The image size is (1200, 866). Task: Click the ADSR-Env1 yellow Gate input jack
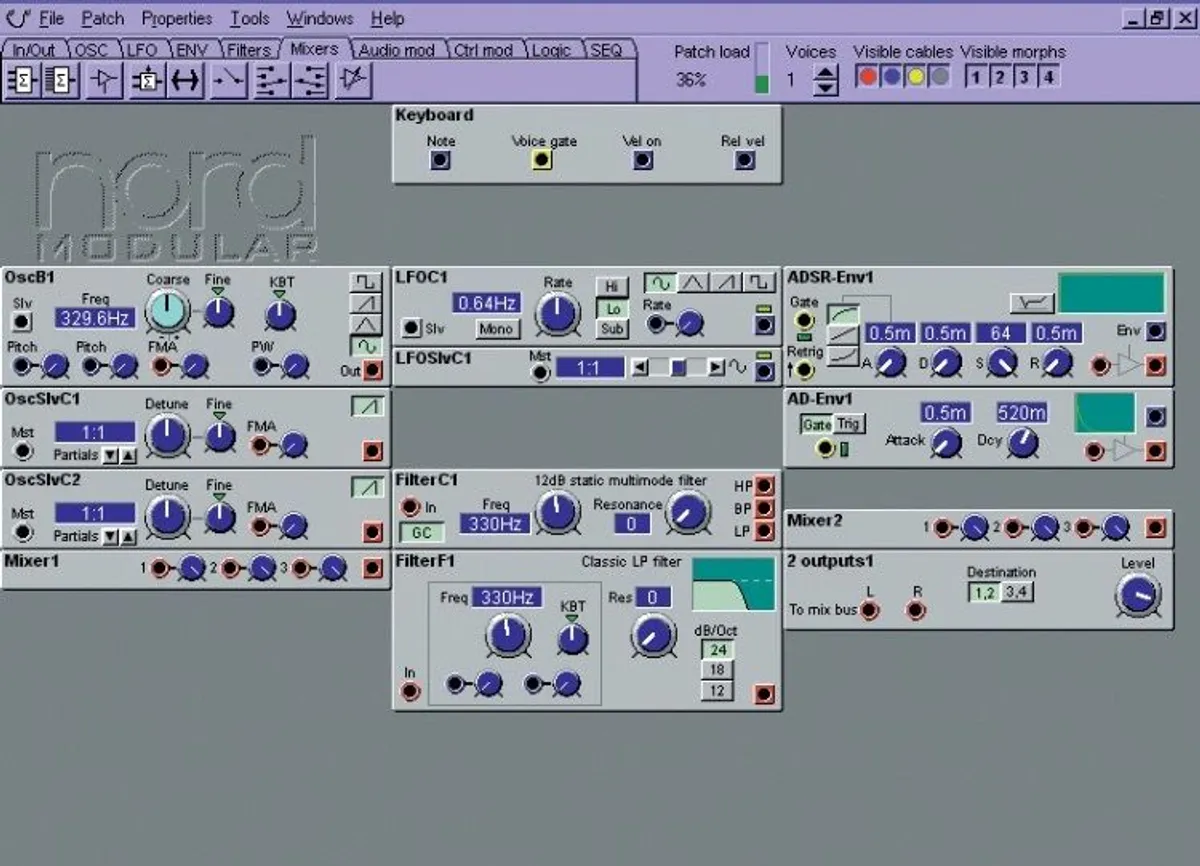pos(803,321)
